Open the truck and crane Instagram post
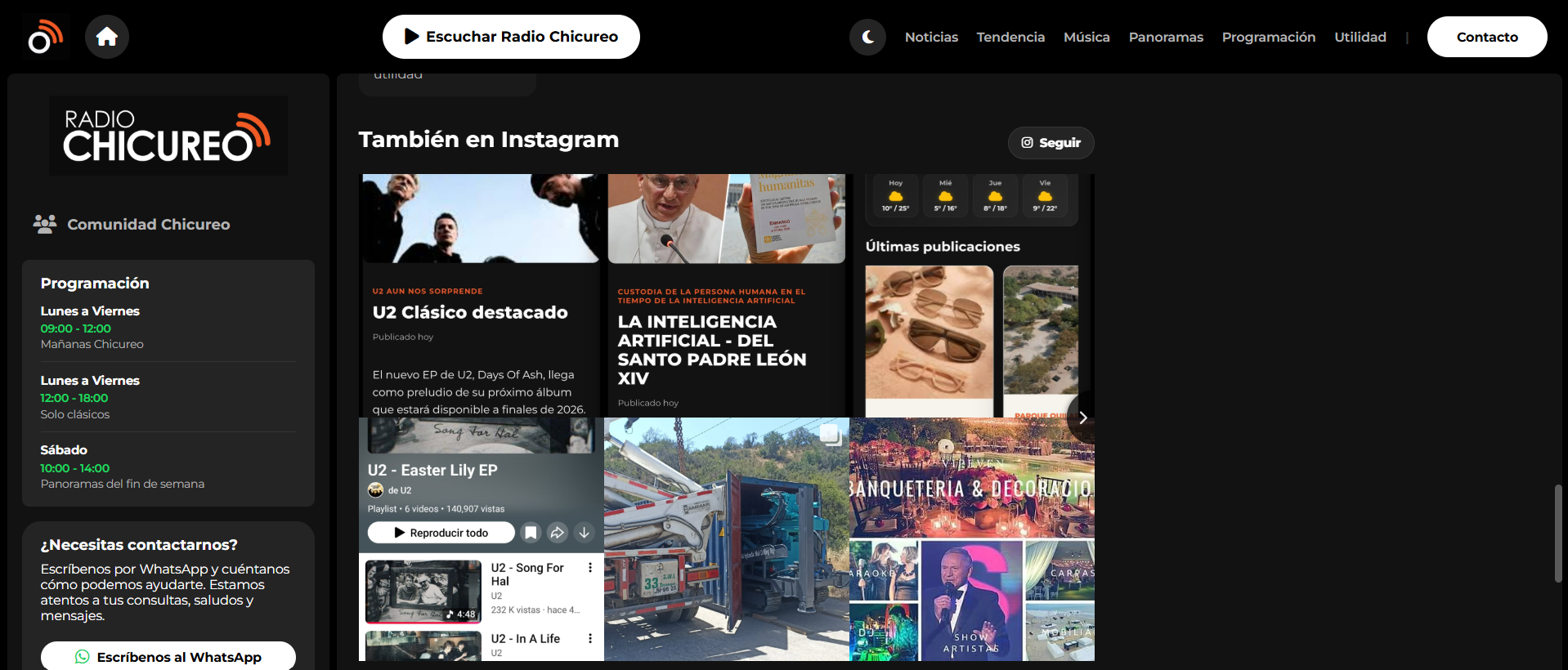Image resolution: width=1568 pixels, height=670 pixels. [727, 539]
